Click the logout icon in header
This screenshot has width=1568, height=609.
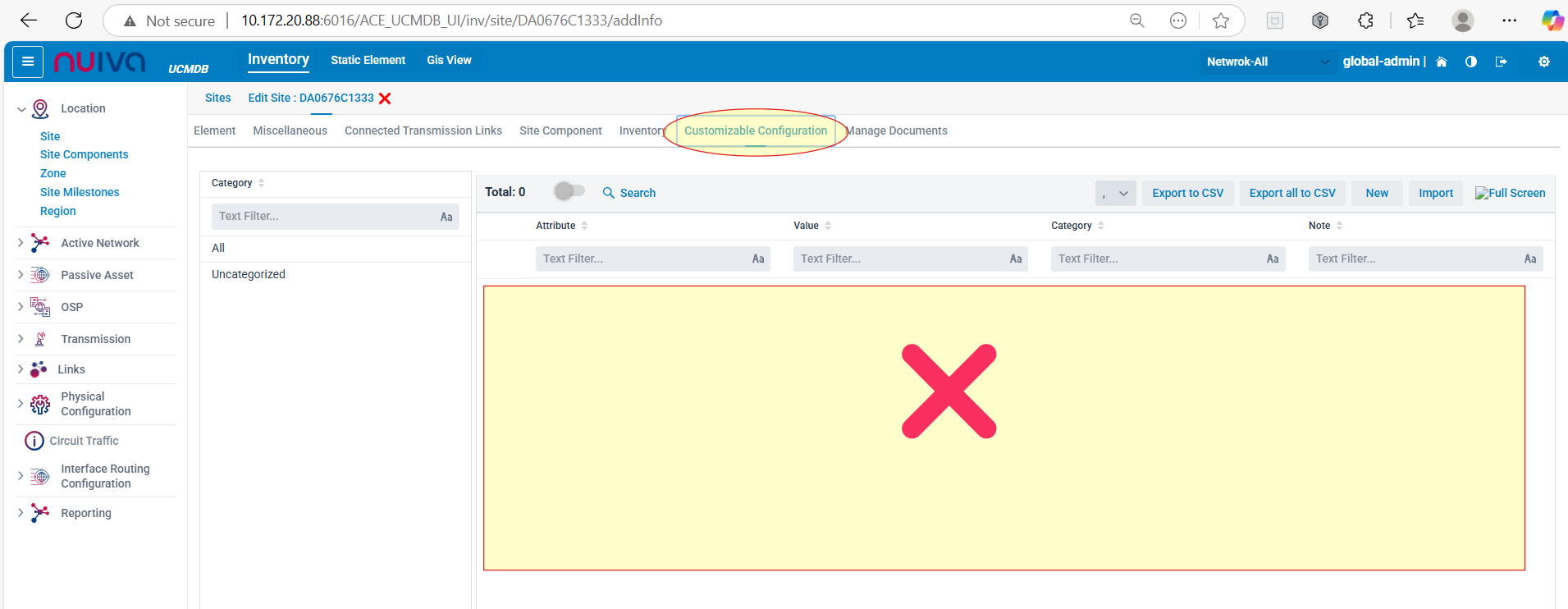click(1501, 62)
